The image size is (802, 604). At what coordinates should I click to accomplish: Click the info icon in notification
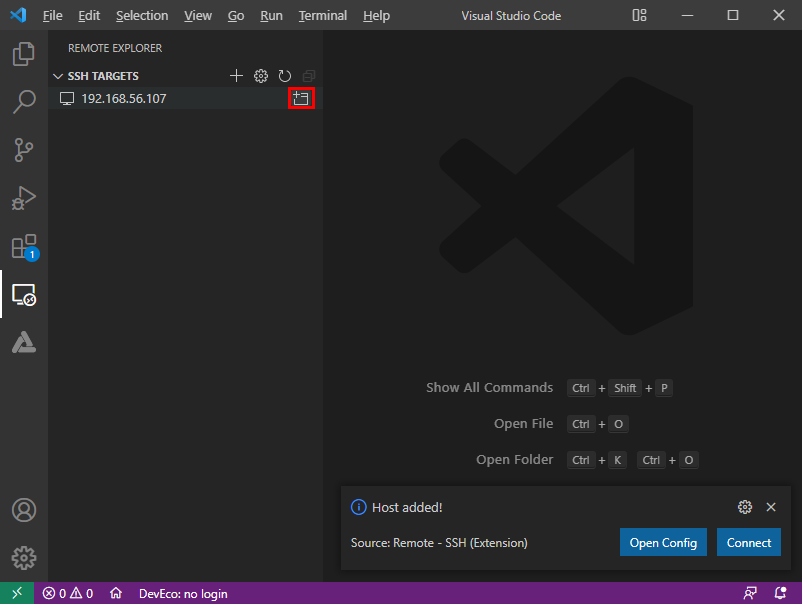pos(359,507)
